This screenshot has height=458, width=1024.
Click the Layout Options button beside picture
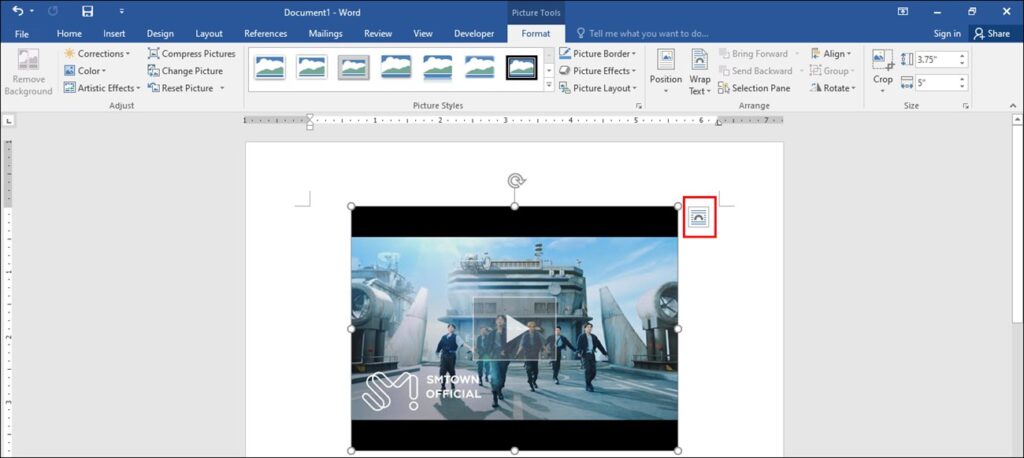click(x=699, y=217)
